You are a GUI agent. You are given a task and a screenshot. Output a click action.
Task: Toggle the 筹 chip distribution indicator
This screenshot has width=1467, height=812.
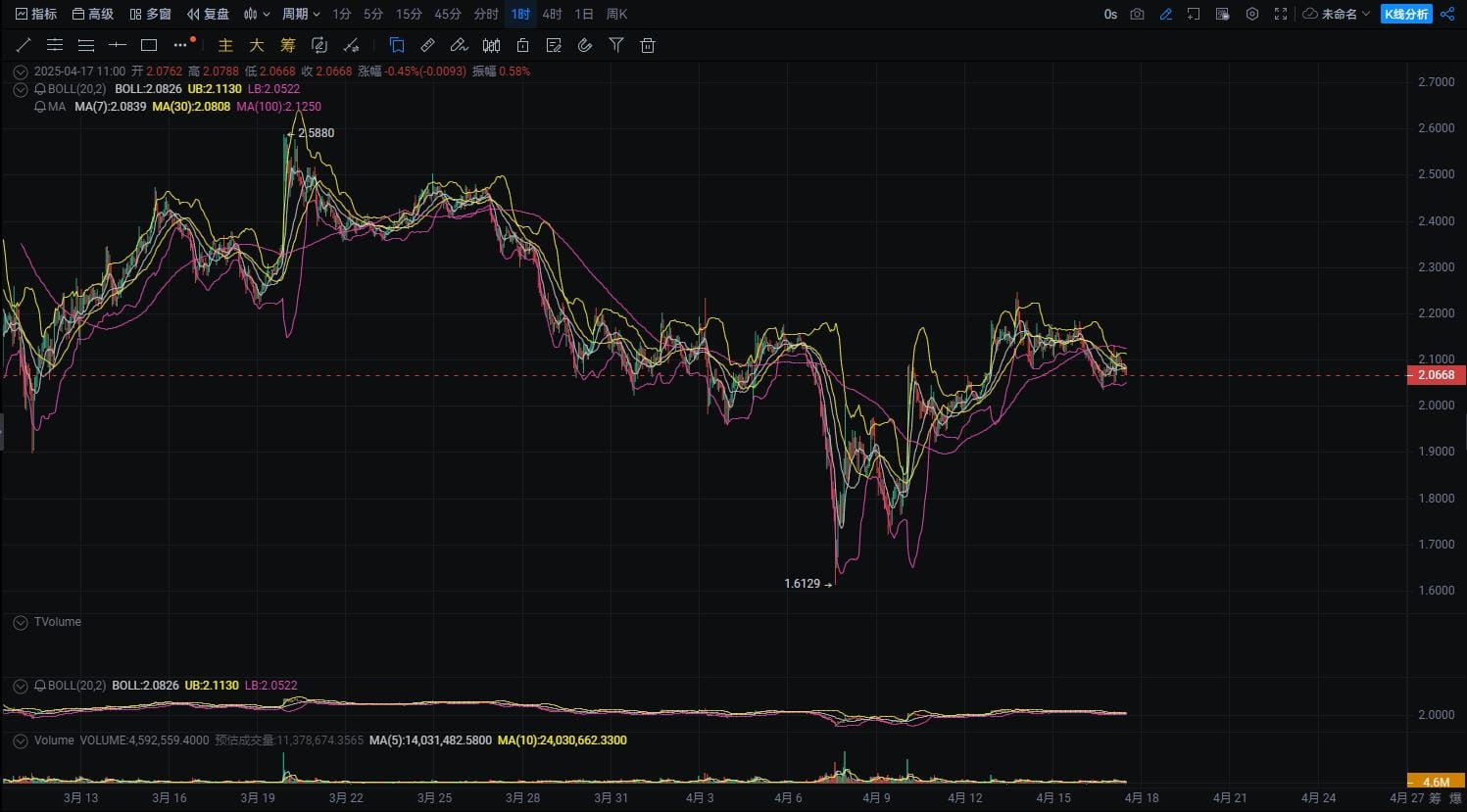287,45
